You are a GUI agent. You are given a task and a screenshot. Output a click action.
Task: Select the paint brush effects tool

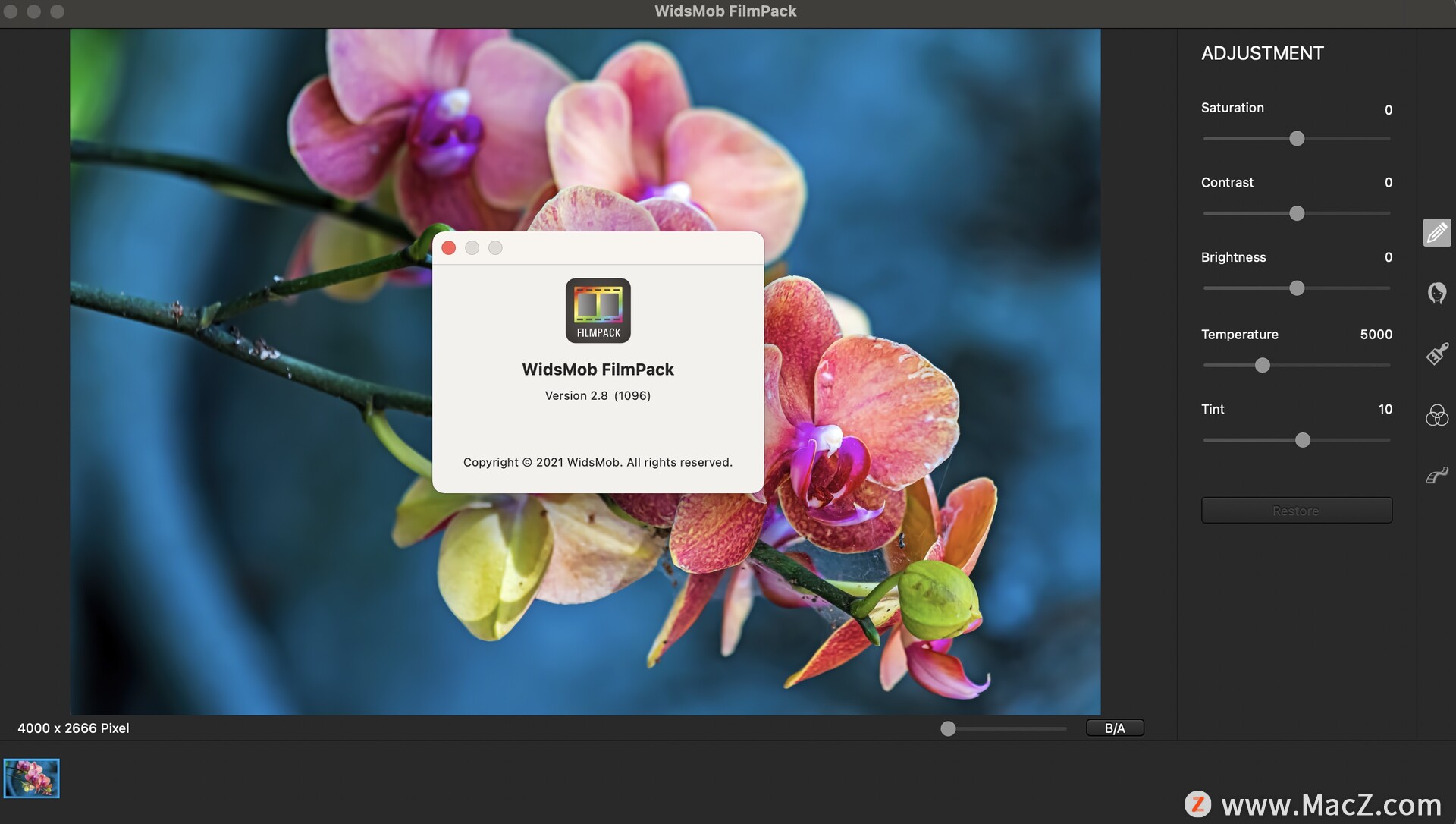point(1437,354)
